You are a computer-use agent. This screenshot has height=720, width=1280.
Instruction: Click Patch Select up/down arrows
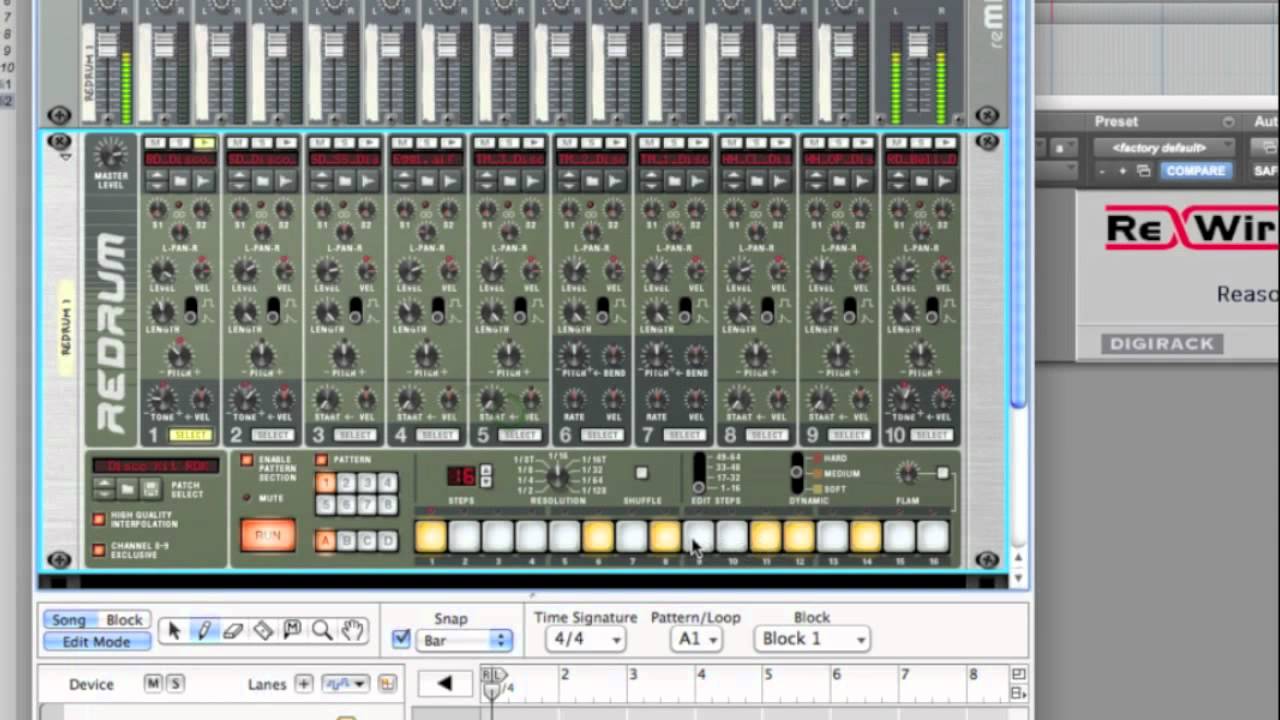coord(104,489)
